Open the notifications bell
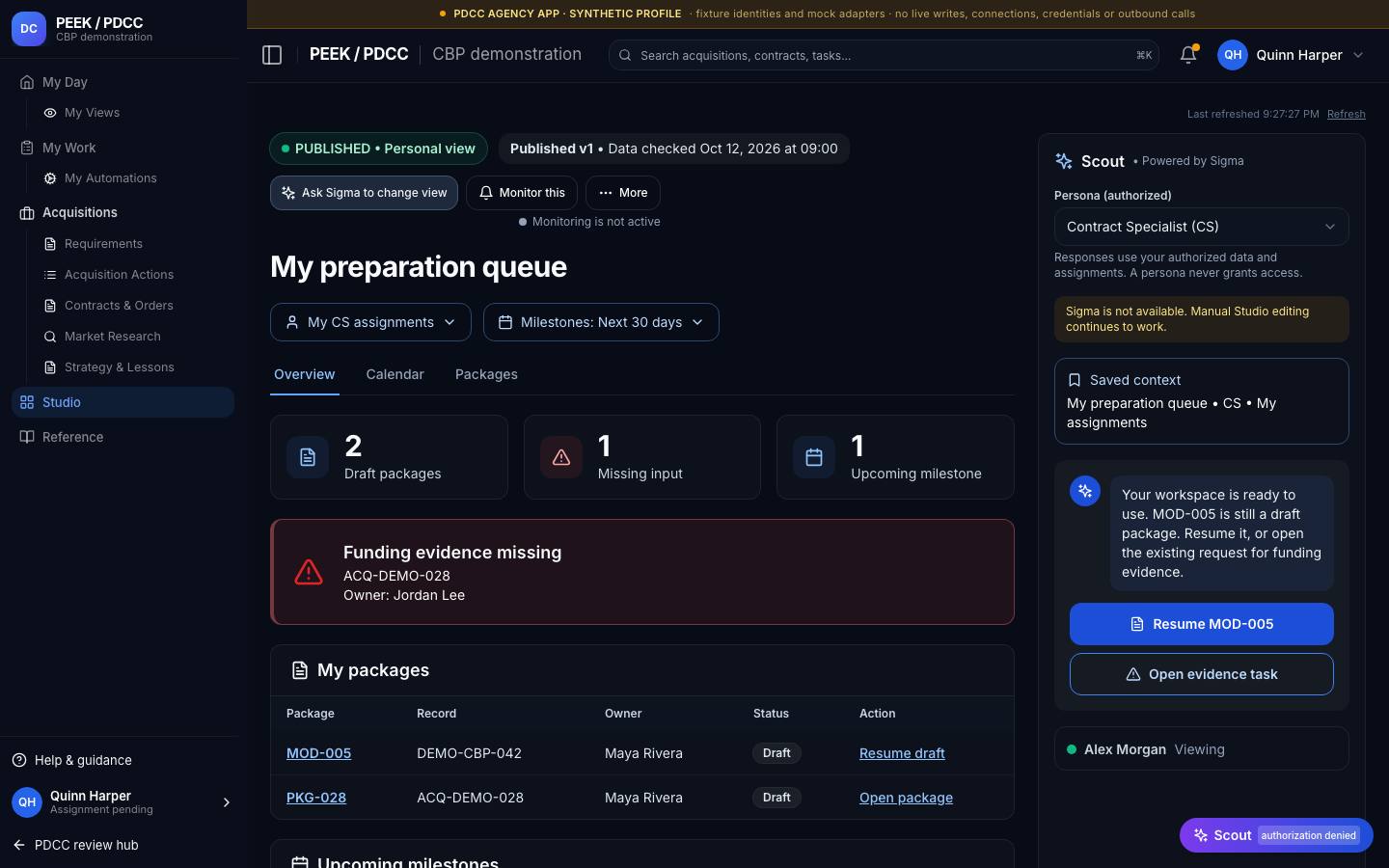This screenshot has width=1389, height=868. 1188,55
